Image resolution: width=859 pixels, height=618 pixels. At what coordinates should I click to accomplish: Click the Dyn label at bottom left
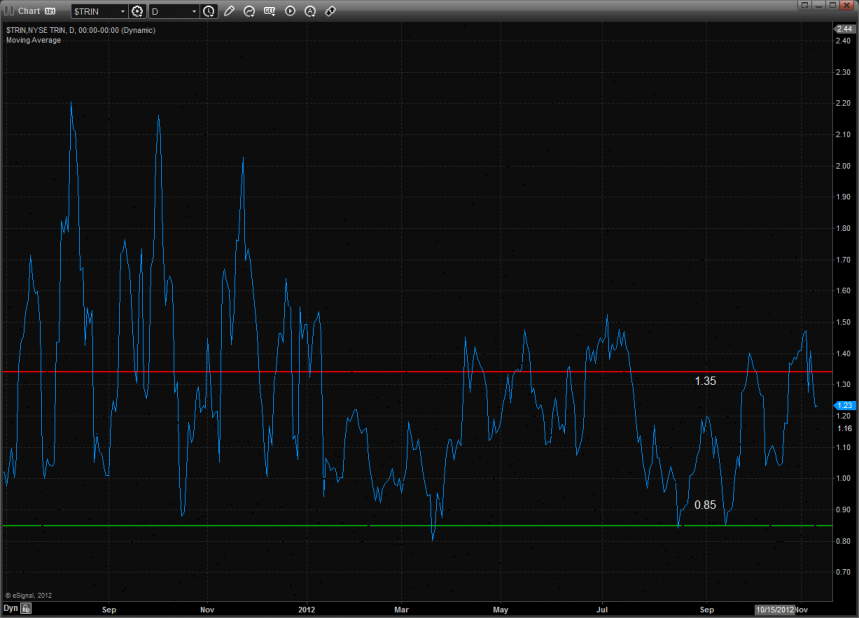pyautogui.click(x=10, y=608)
